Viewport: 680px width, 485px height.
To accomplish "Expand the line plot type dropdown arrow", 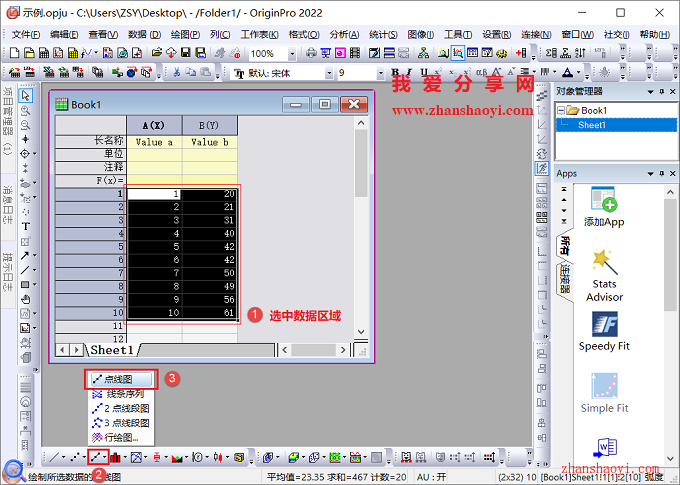I will pyautogui.click(x=64, y=457).
